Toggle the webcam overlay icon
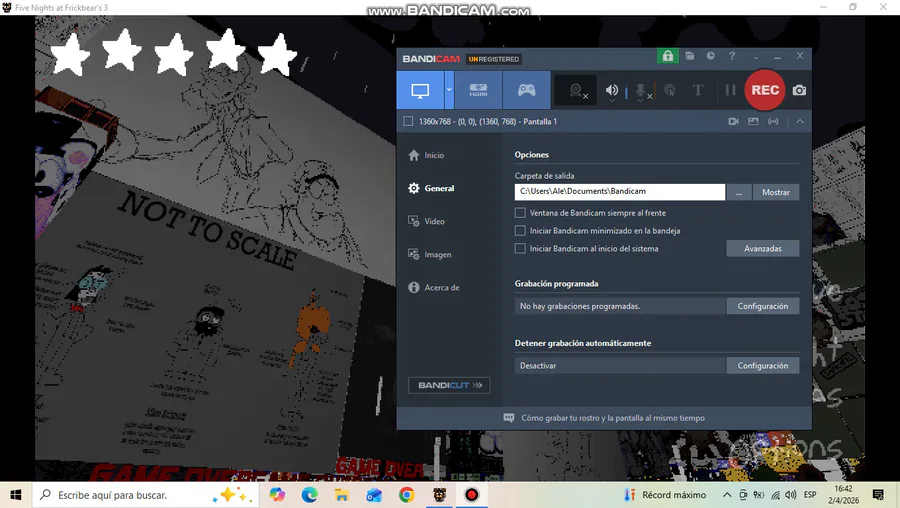Image resolution: width=900 pixels, height=508 pixels. pos(576,91)
